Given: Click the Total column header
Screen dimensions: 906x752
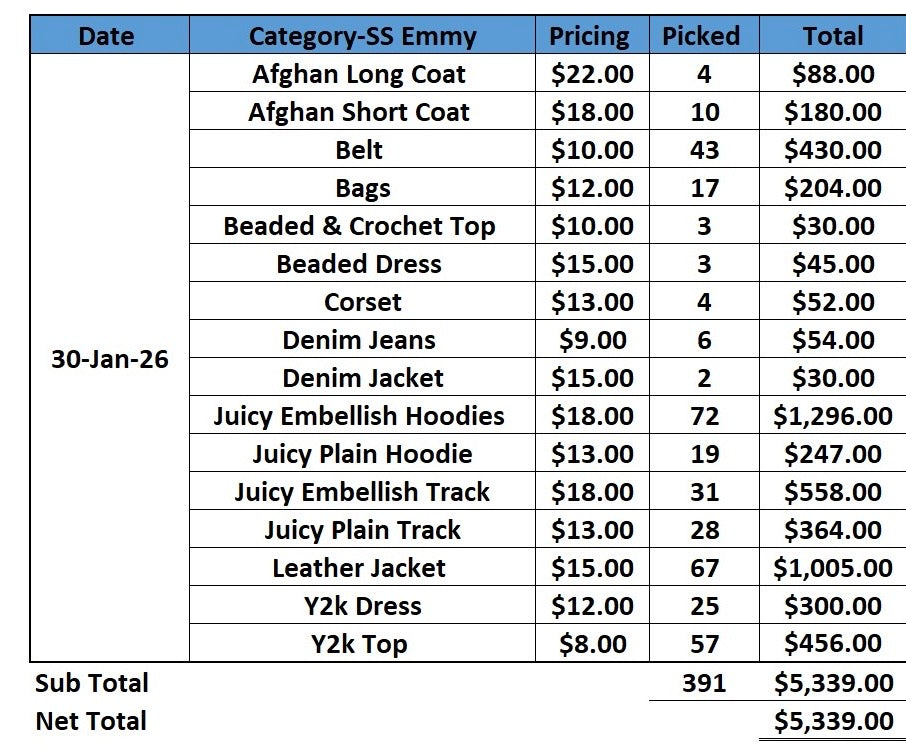Looking at the screenshot, I should pyautogui.click(x=833, y=35).
